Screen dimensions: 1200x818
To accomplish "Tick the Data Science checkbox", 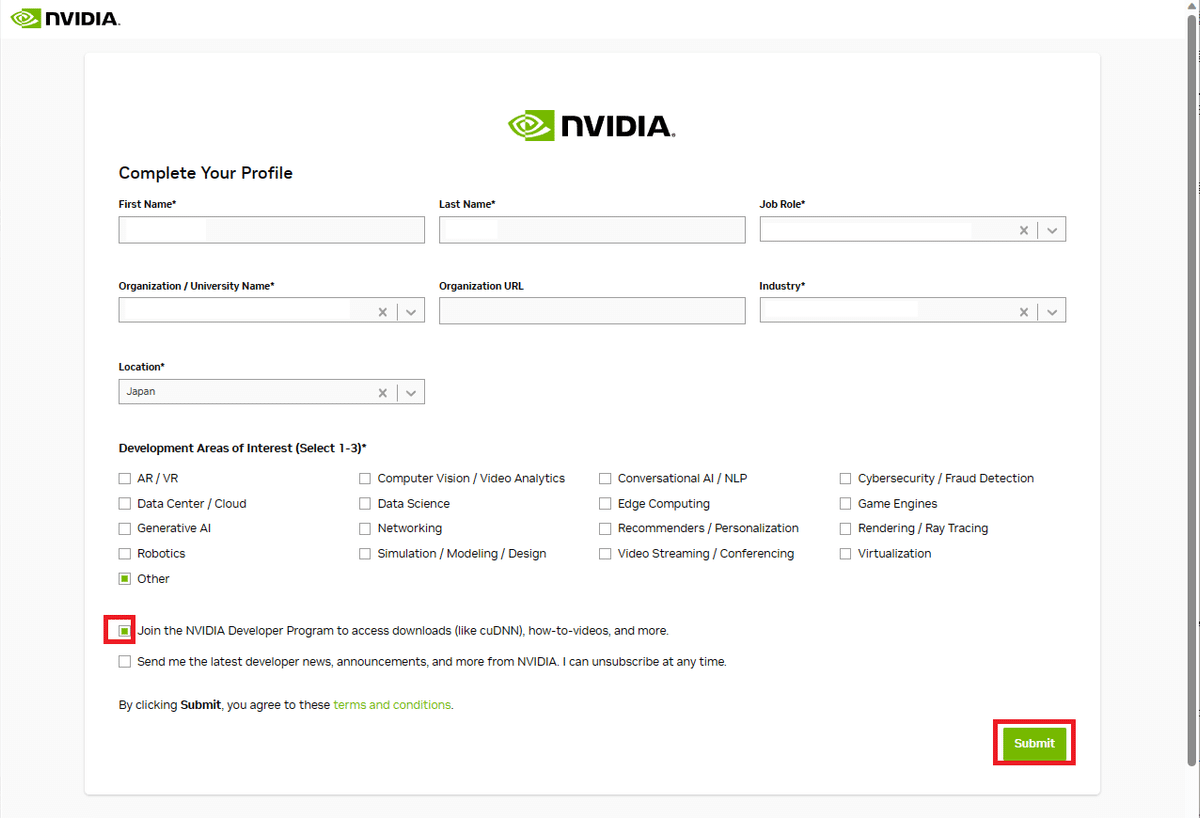I will [365, 504].
